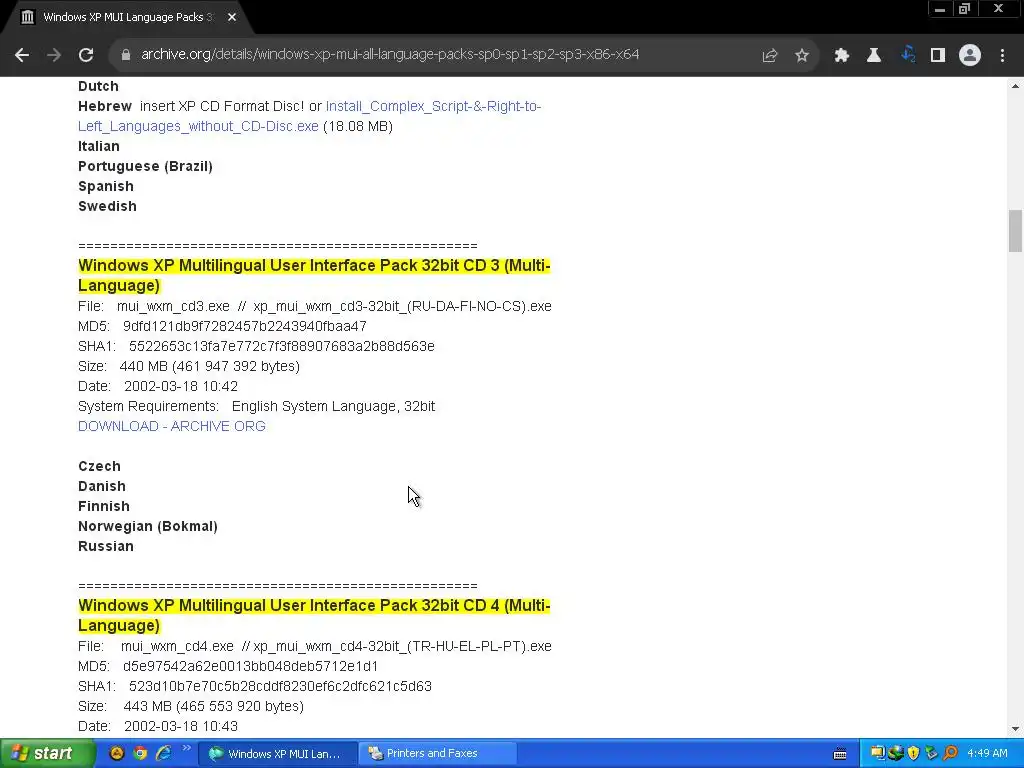Click the System Requirements line
This screenshot has width=1024, height=768.
pos(257,406)
